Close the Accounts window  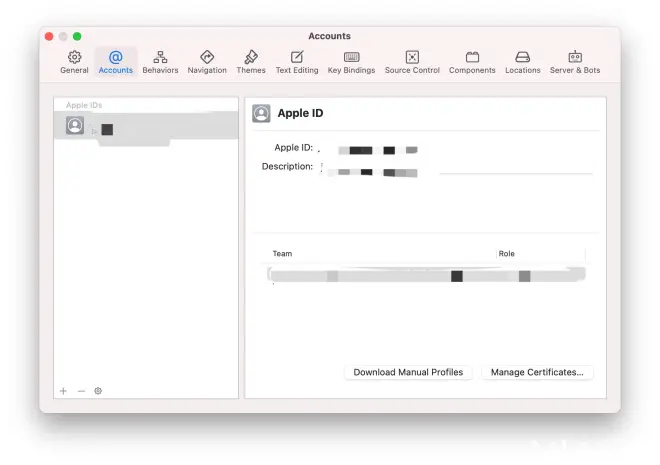49,36
